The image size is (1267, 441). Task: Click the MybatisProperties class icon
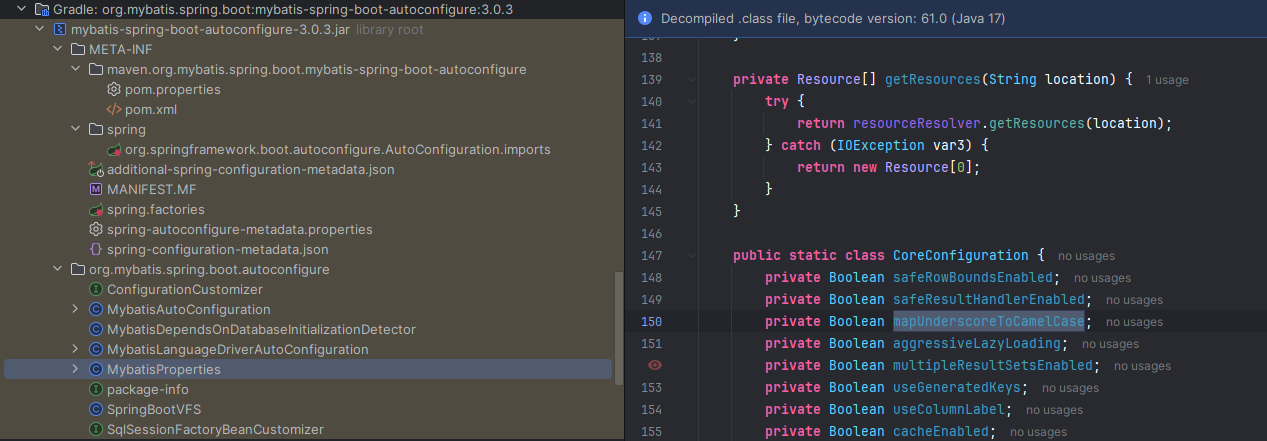[96, 369]
